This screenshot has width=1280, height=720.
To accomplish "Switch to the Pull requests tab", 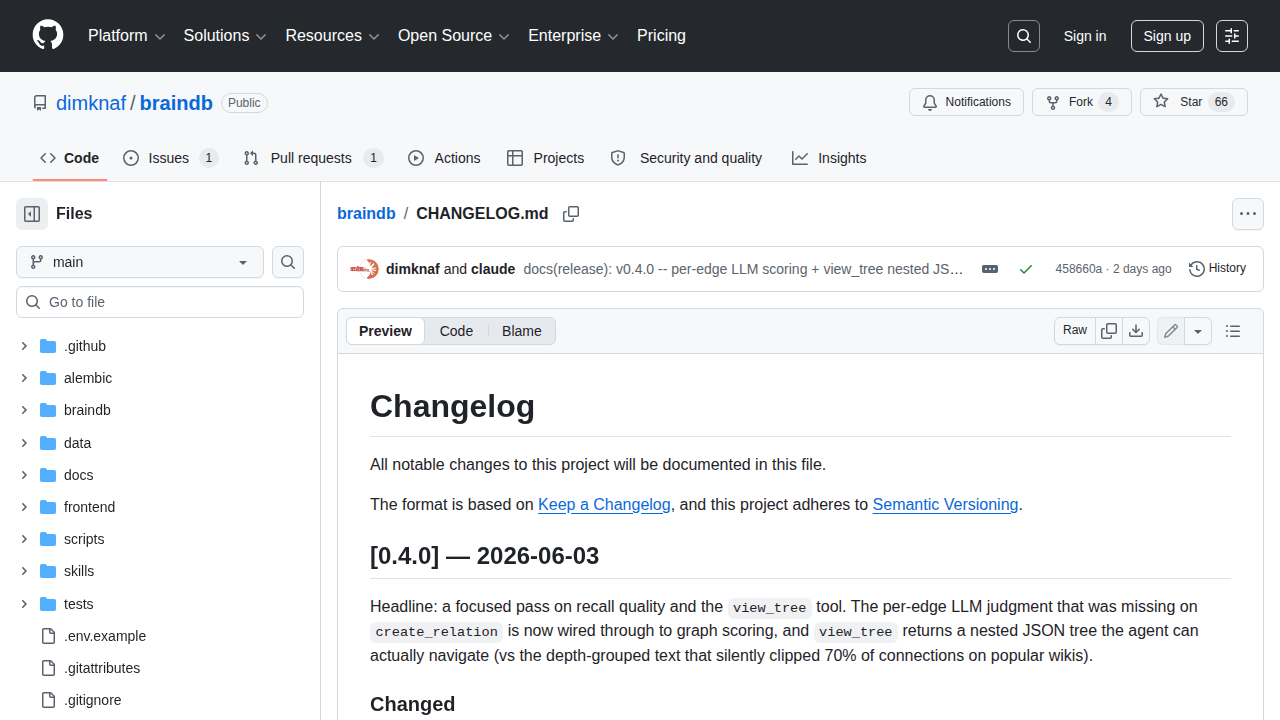I will (313, 158).
